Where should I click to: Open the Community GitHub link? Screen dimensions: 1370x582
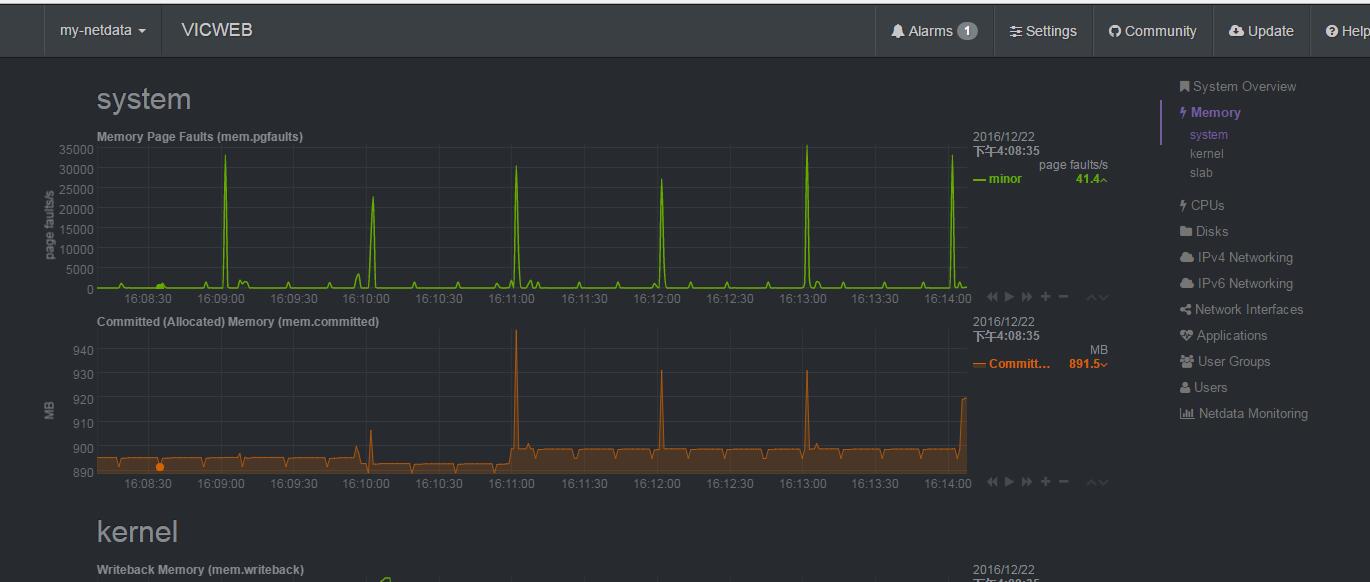[1152, 31]
